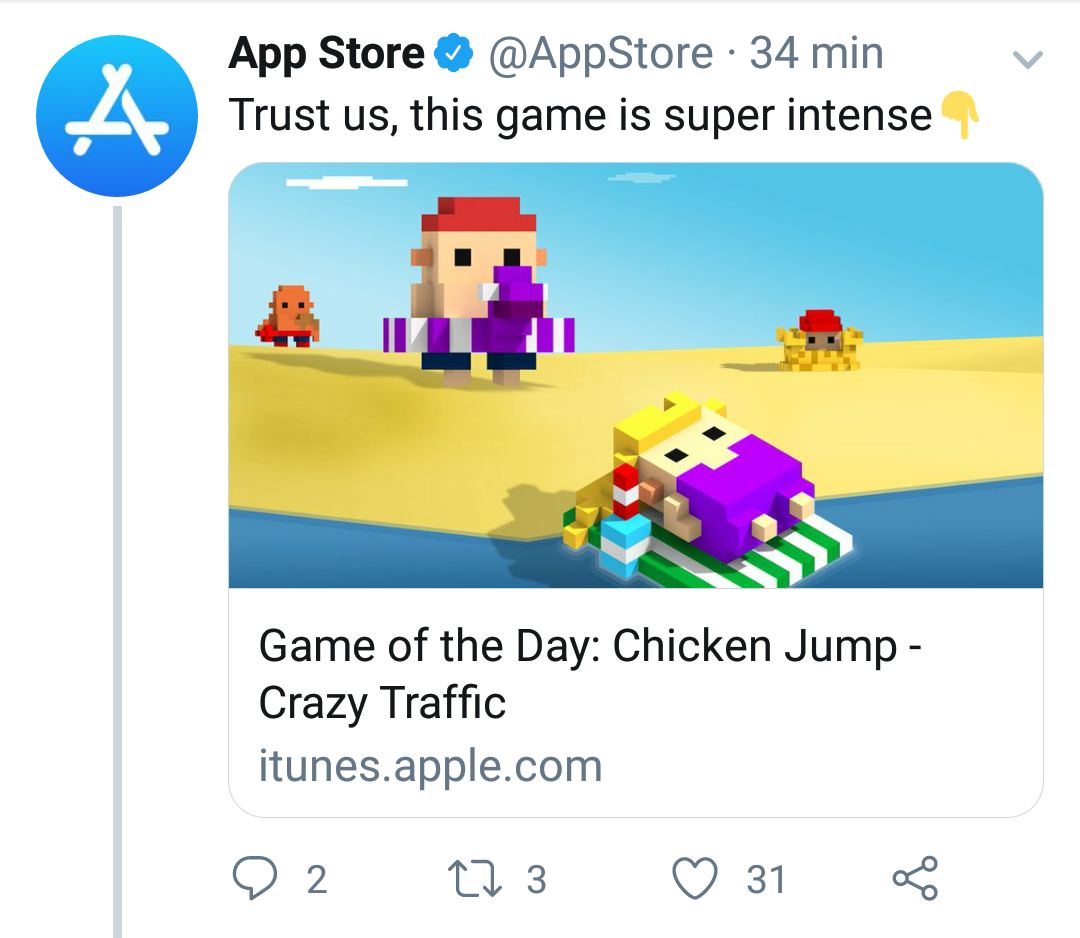1080x938 pixels.
Task: Click the reply count of 2
Action: pos(316,880)
